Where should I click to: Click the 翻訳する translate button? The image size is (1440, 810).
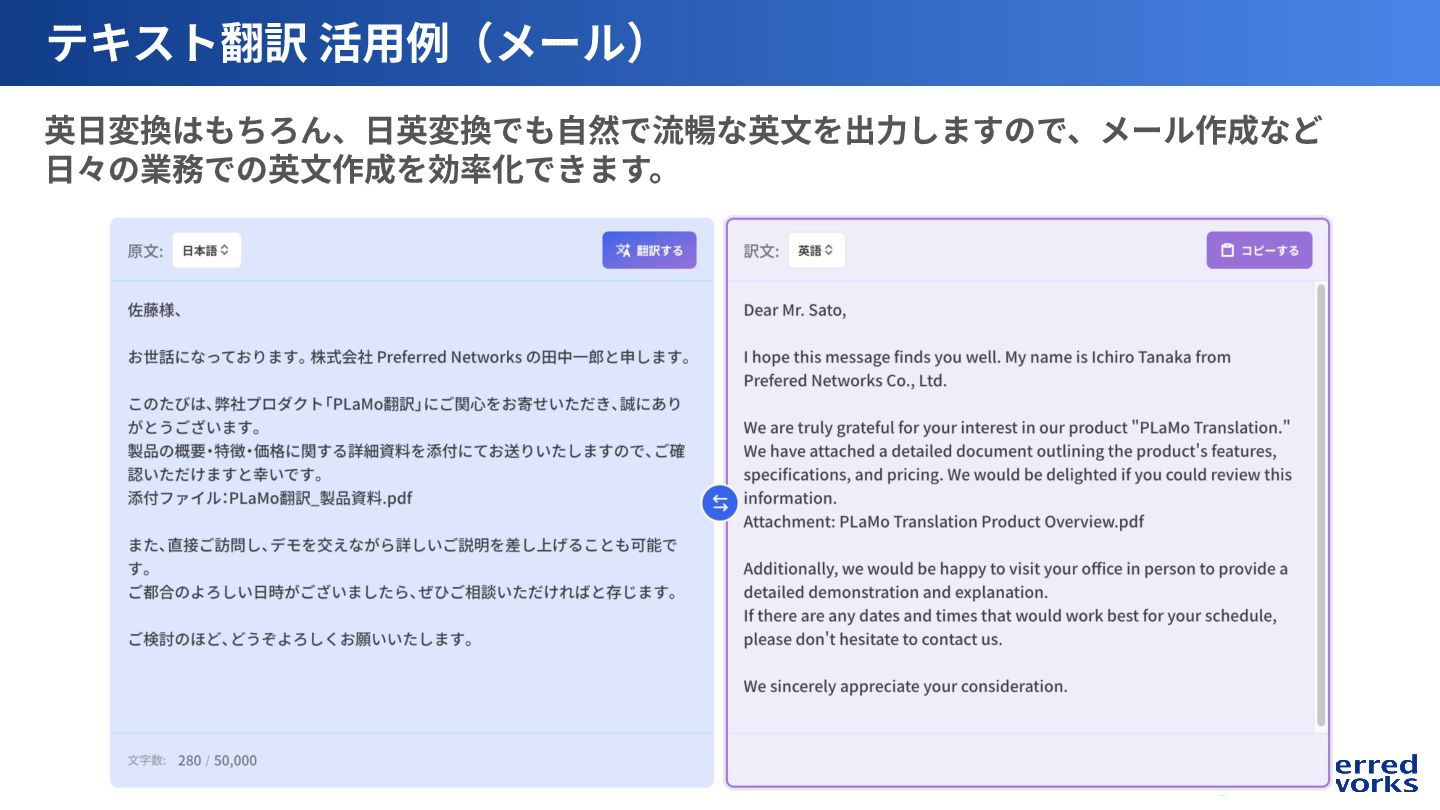(649, 250)
